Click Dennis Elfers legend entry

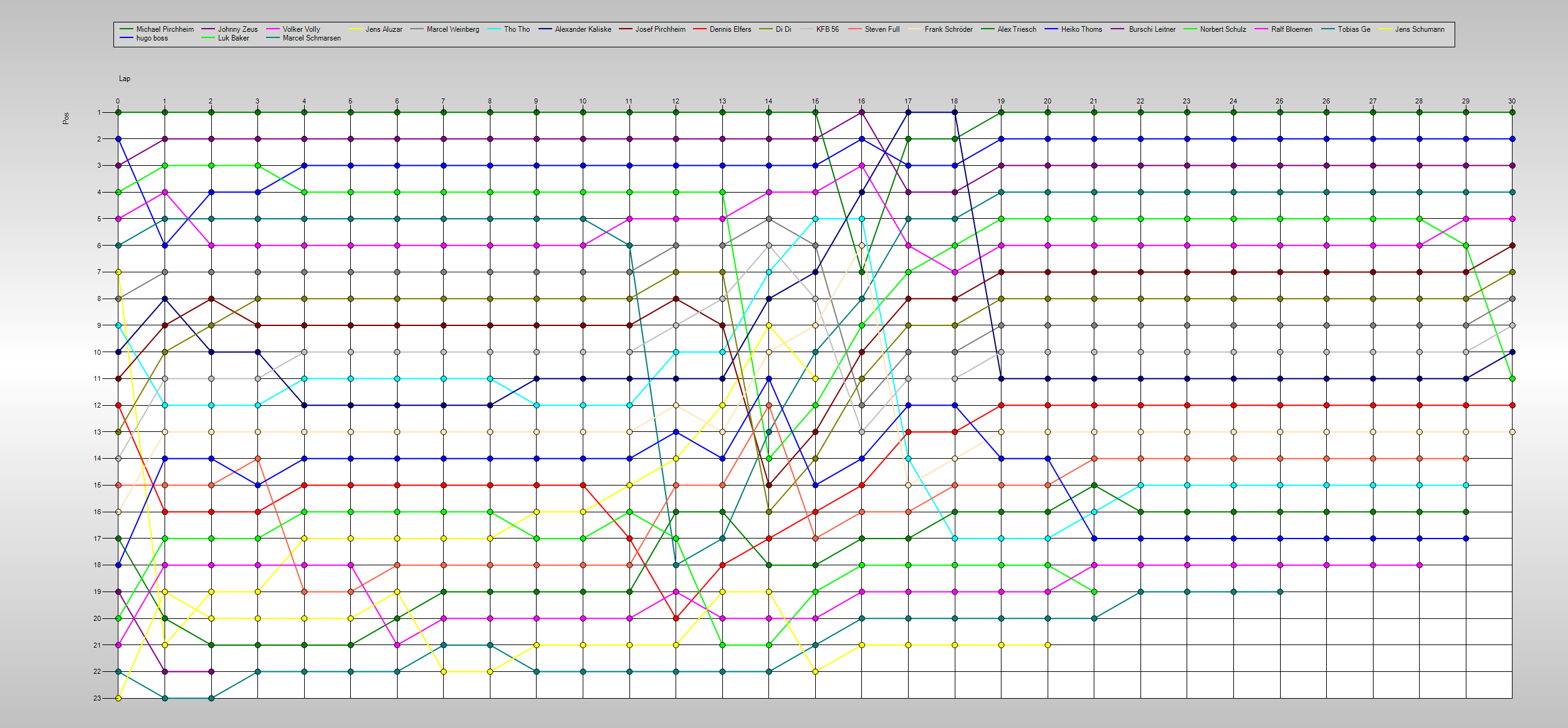click(722, 29)
